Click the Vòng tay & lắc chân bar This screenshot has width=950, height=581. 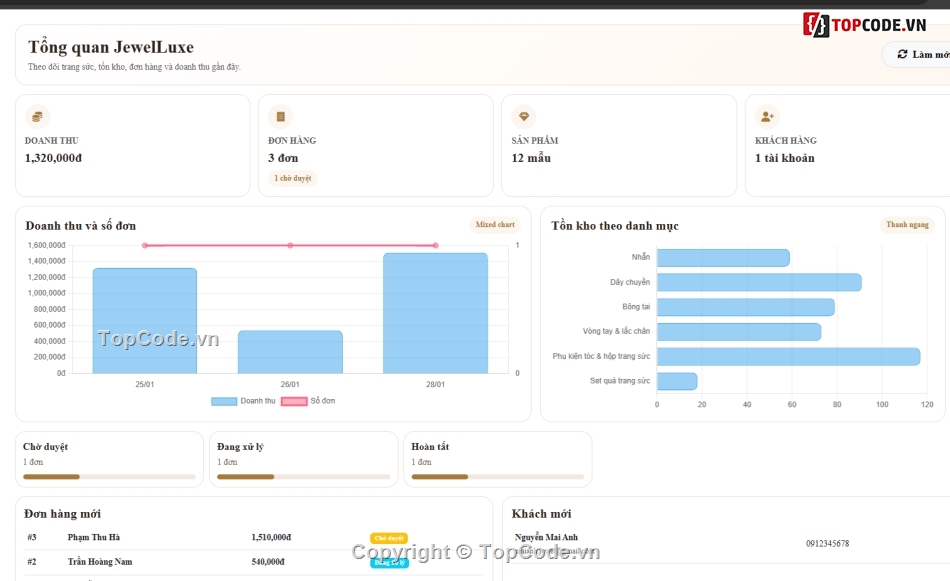coord(739,332)
